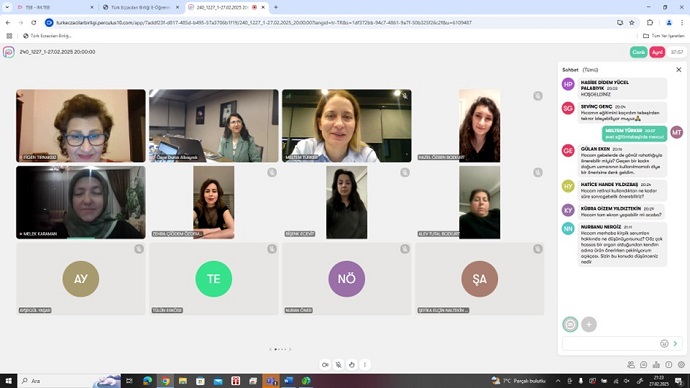Open the three-dot more options menu
The height and width of the screenshot is (388, 690).
pos(365,365)
